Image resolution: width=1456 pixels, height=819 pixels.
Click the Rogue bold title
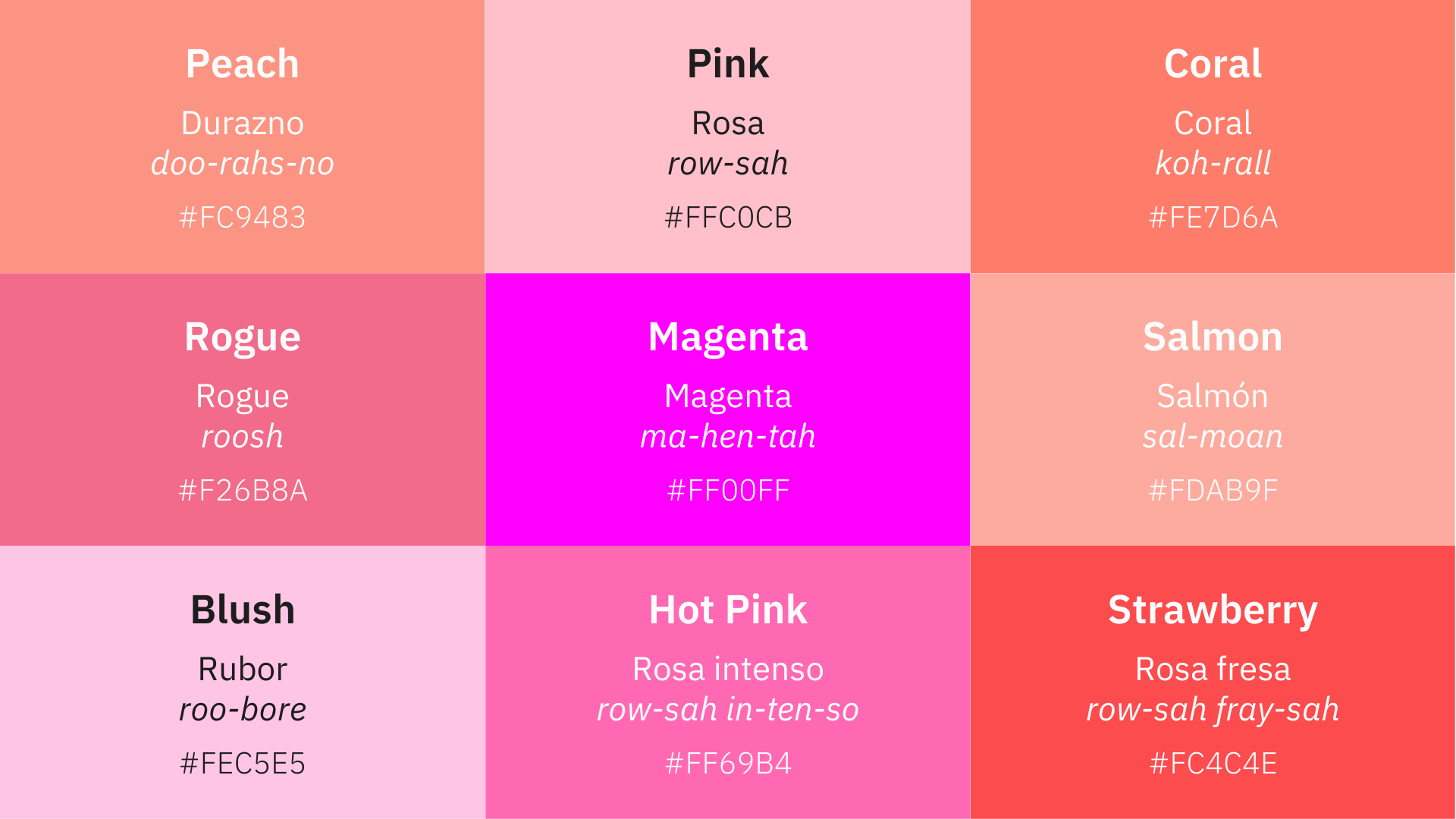243,338
